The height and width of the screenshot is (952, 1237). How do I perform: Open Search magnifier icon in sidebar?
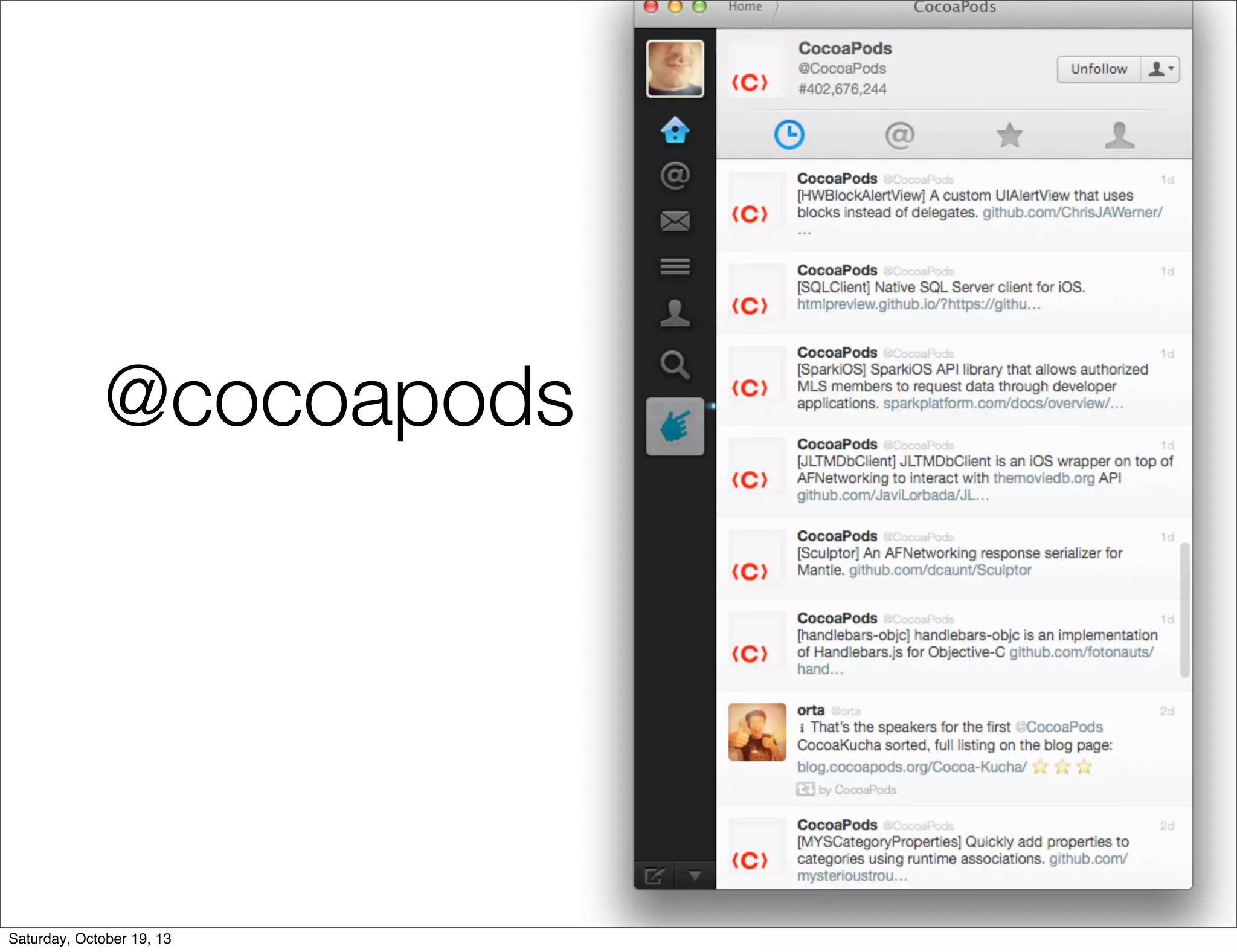pos(675,364)
